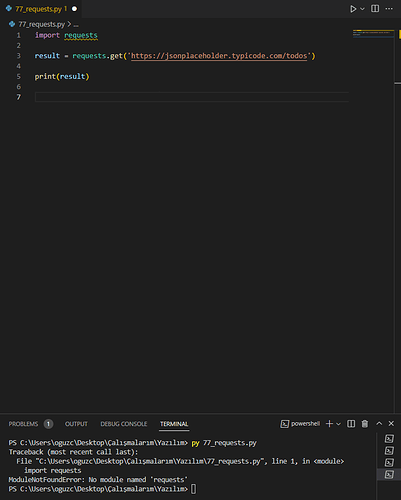Click the unsaved dot on 77_requests.py tab

[x=74, y=9]
